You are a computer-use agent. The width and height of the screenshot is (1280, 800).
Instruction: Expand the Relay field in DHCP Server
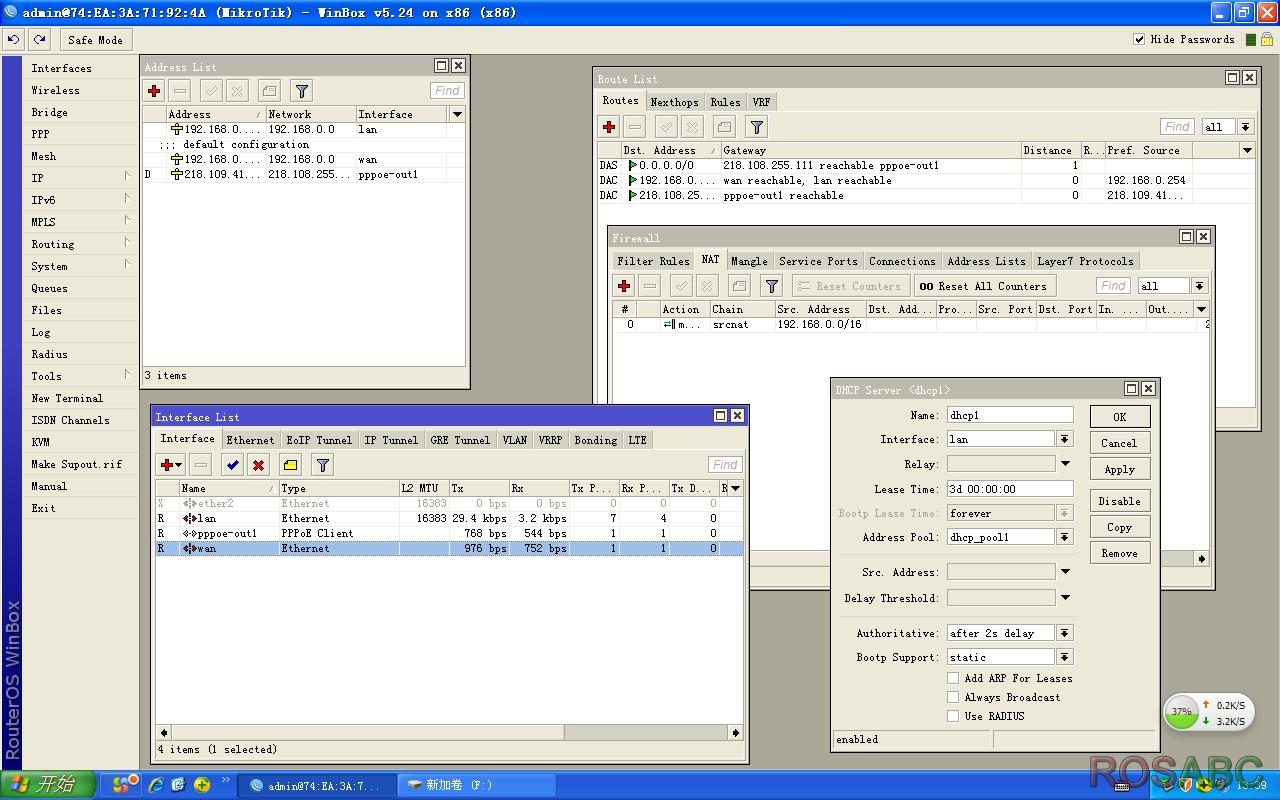1065,464
